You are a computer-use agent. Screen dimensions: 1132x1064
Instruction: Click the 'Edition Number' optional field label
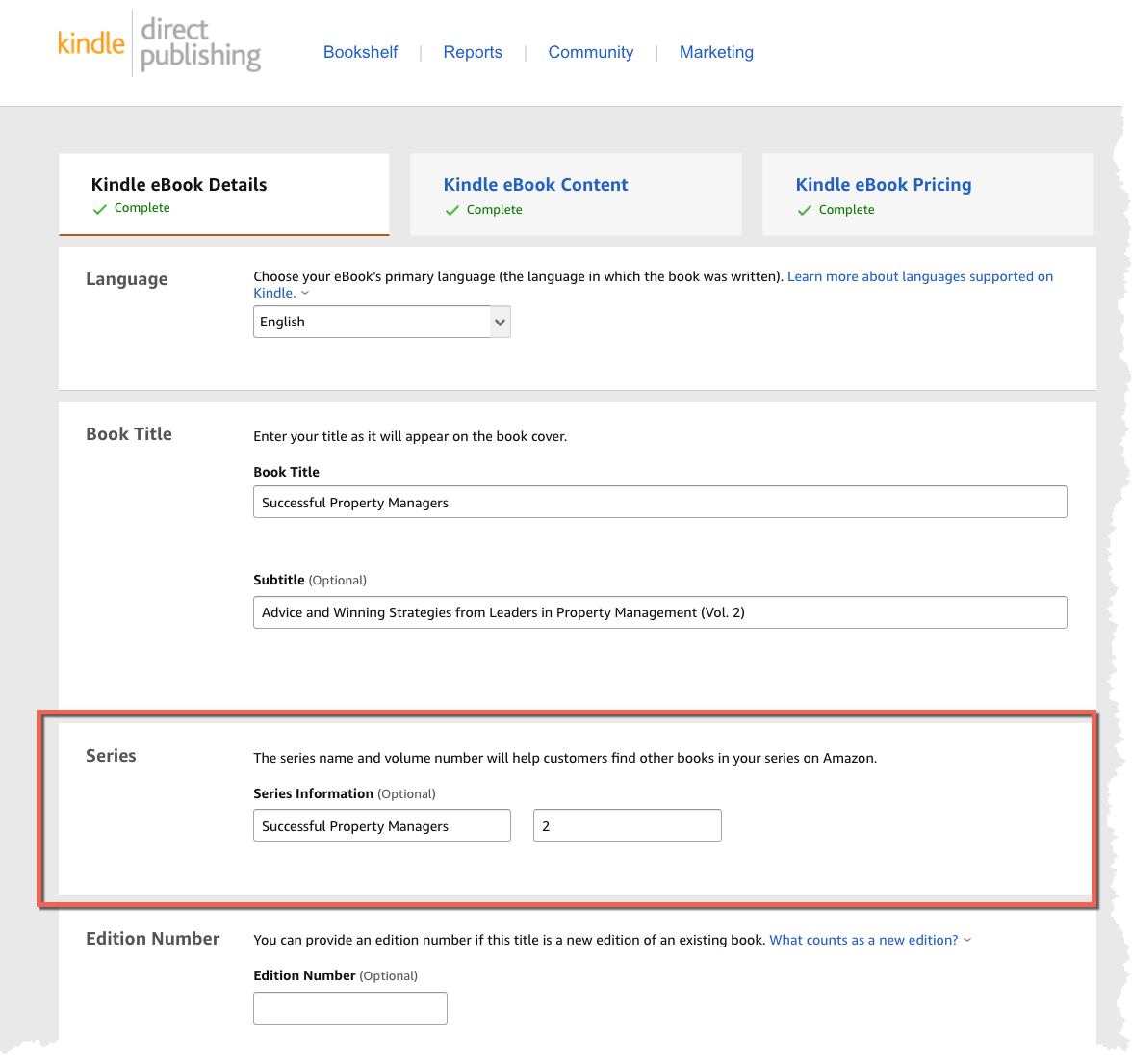(x=335, y=975)
